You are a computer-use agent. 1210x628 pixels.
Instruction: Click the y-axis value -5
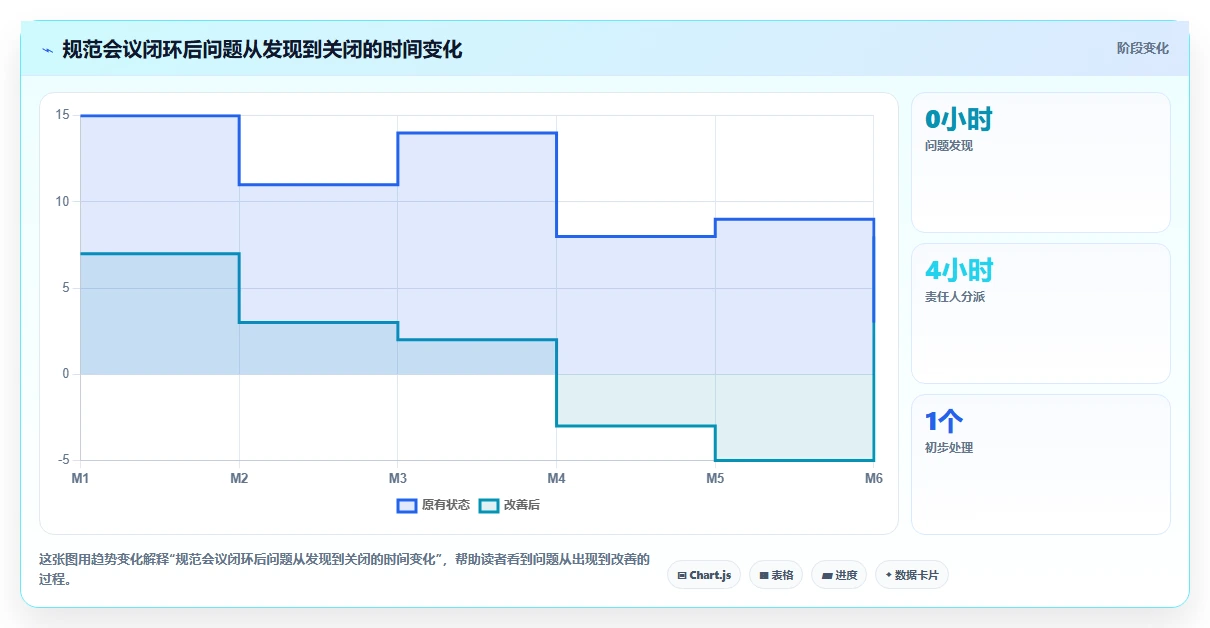click(62, 460)
